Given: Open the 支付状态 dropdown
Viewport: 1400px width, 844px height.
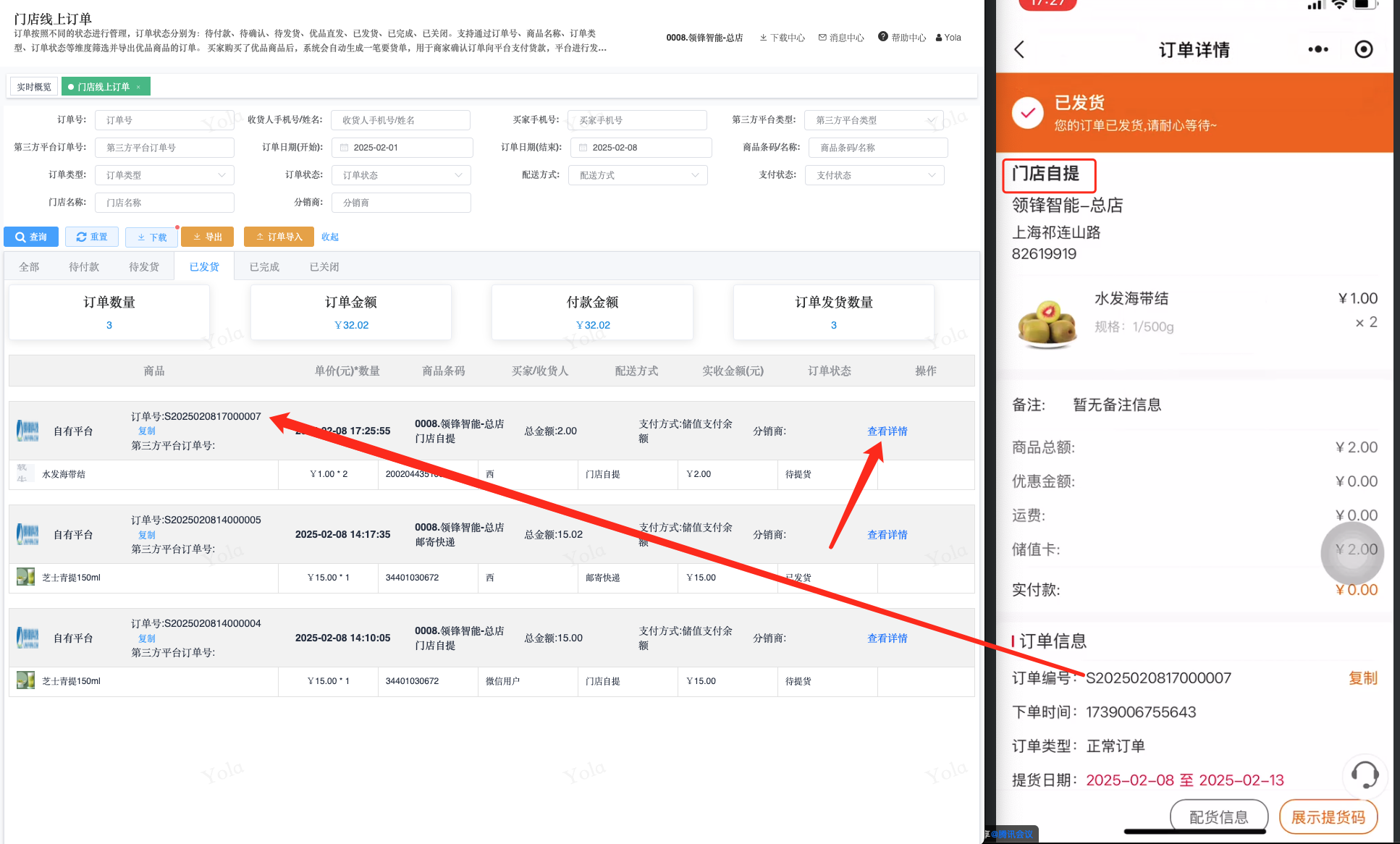Looking at the screenshot, I should tap(874, 175).
